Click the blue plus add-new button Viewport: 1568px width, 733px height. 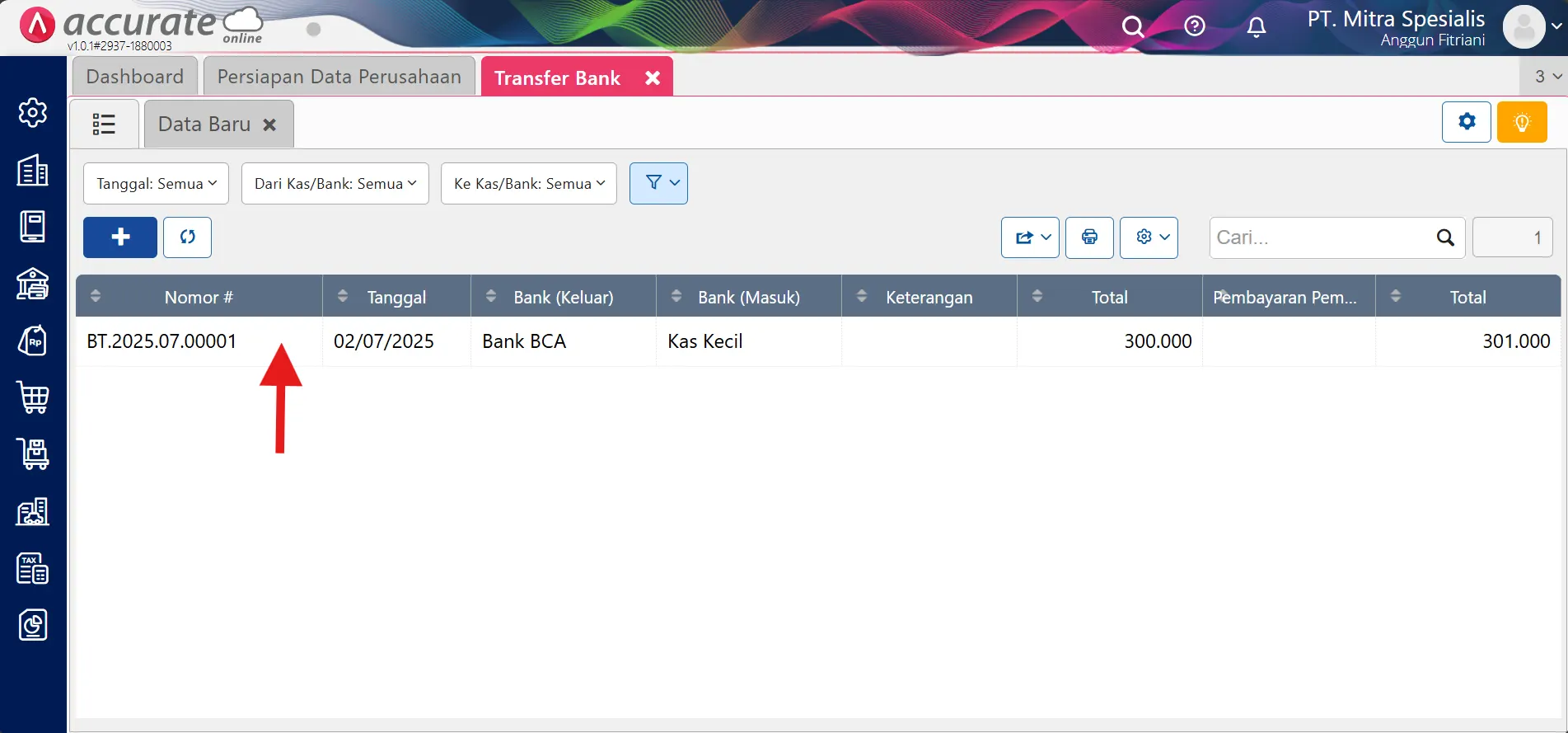coord(120,237)
